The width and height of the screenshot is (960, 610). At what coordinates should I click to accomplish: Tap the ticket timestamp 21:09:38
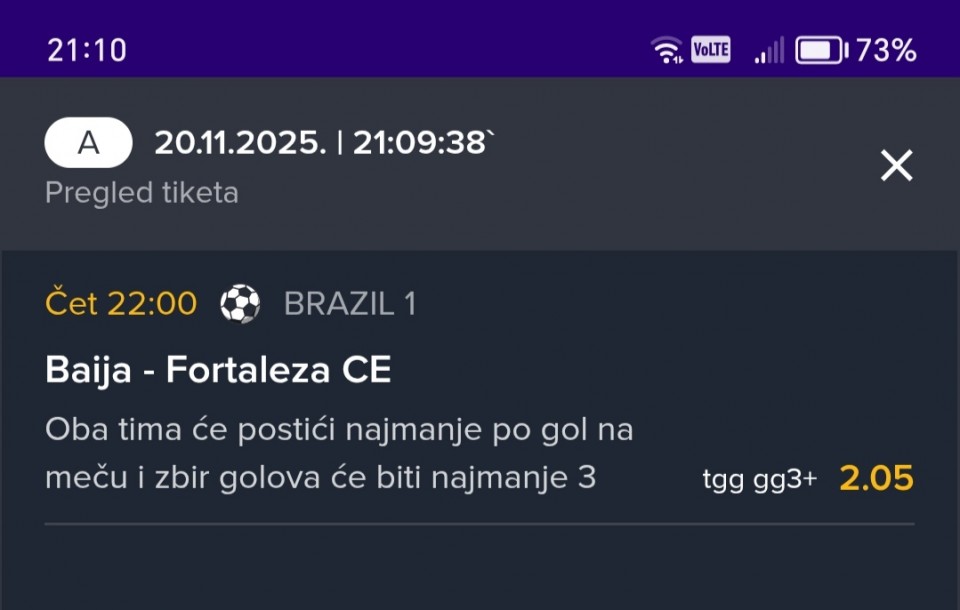click(422, 143)
